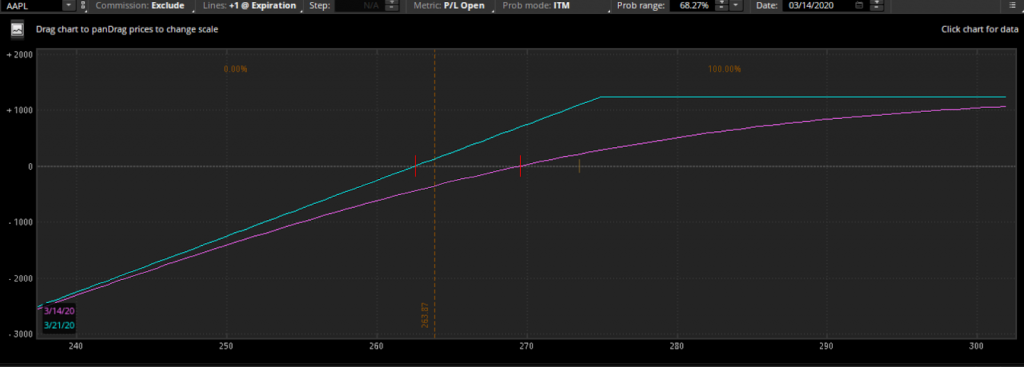The width and height of the screenshot is (1024, 367).
Task: Change the Metric P/L Open setting
Action: (449, 5)
